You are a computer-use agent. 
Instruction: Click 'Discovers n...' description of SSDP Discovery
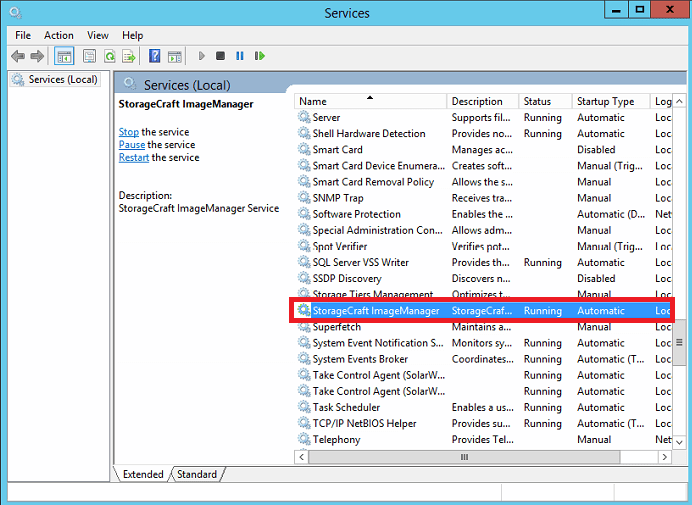pyautogui.click(x=481, y=278)
